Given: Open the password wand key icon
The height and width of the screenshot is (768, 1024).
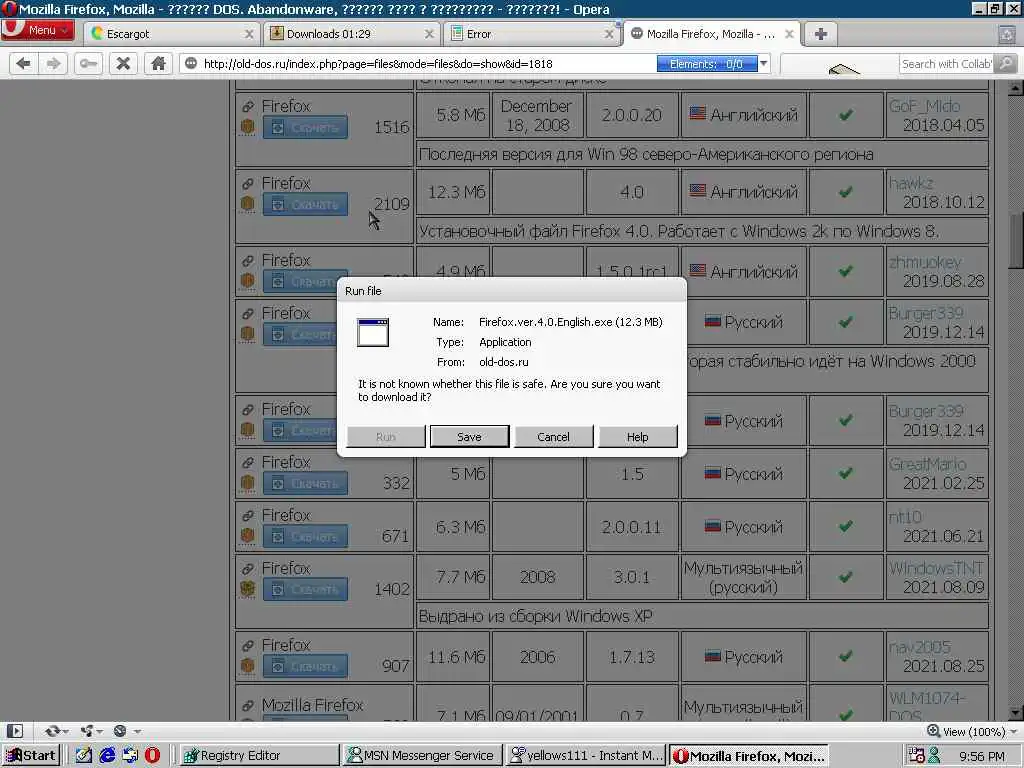Looking at the screenshot, I should [x=88, y=63].
